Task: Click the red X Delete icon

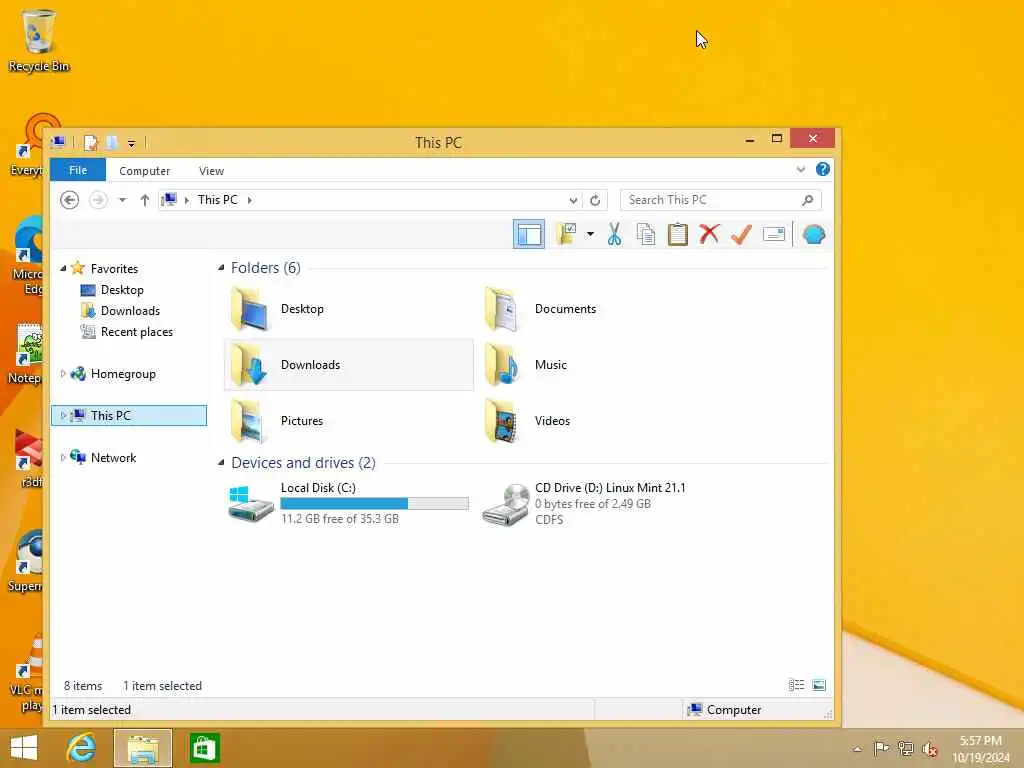Action: coord(709,234)
